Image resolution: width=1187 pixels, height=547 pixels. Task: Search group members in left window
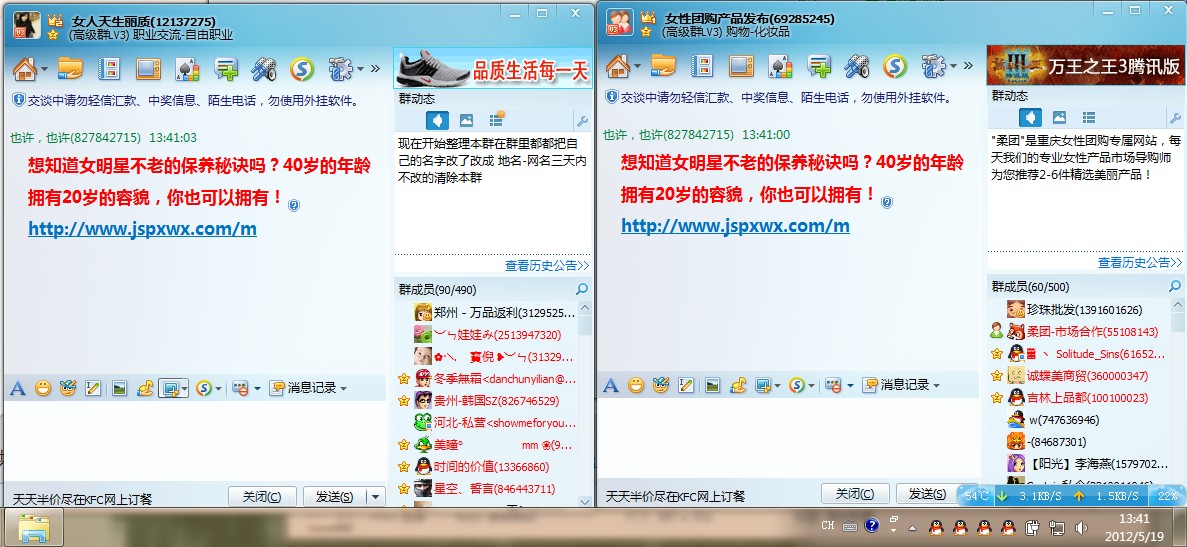point(581,289)
